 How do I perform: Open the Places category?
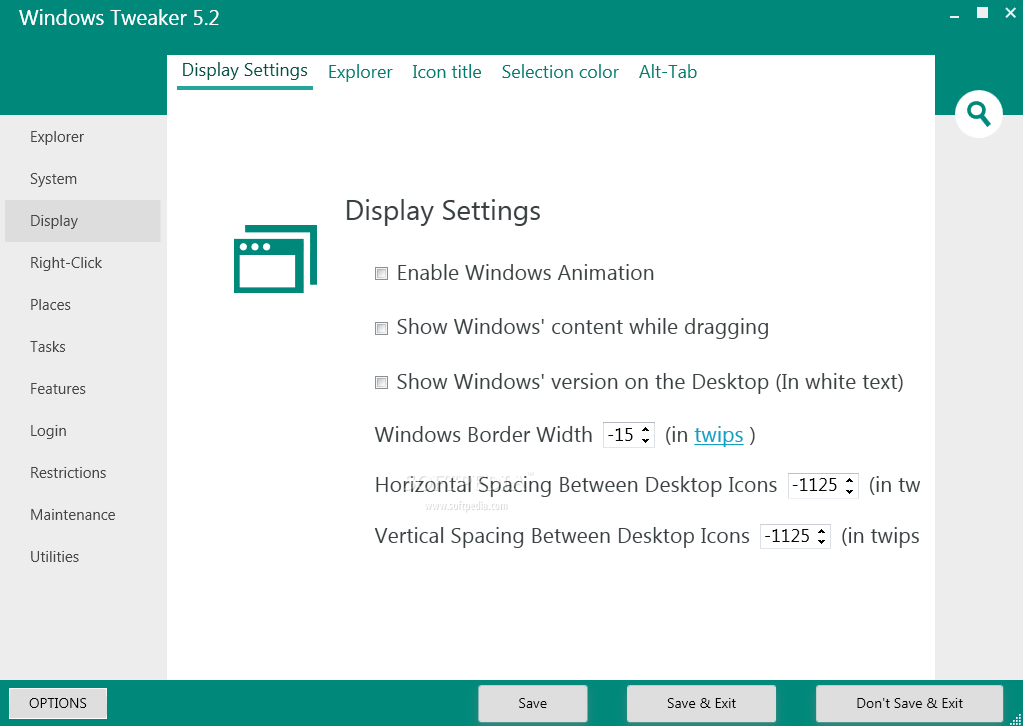(x=83, y=305)
